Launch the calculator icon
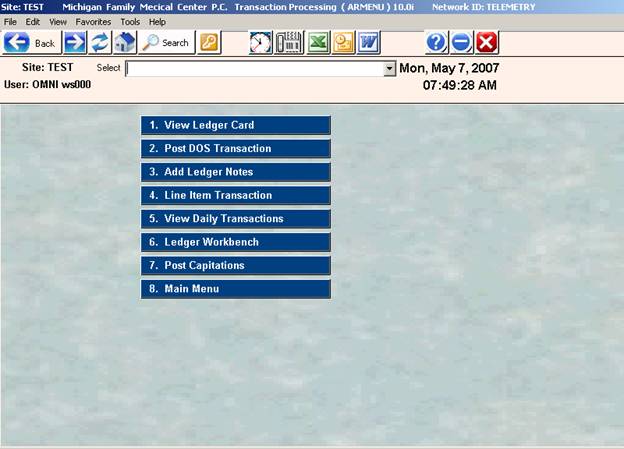This screenshot has height=449, width=624. (288, 43)
